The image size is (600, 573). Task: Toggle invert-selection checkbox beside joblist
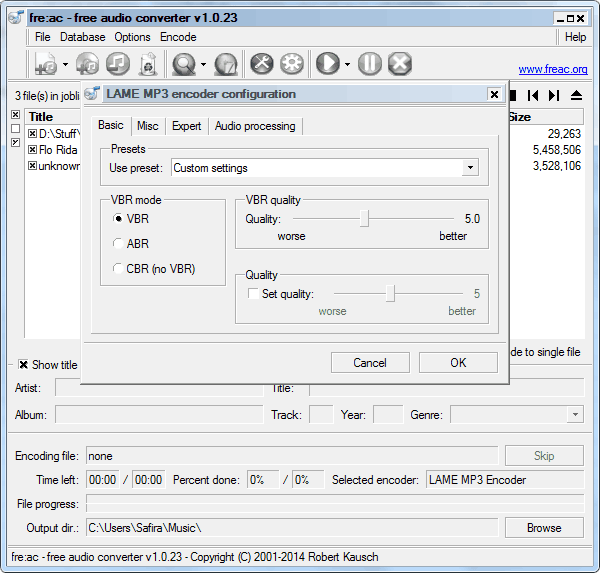(x=15, y=142)
